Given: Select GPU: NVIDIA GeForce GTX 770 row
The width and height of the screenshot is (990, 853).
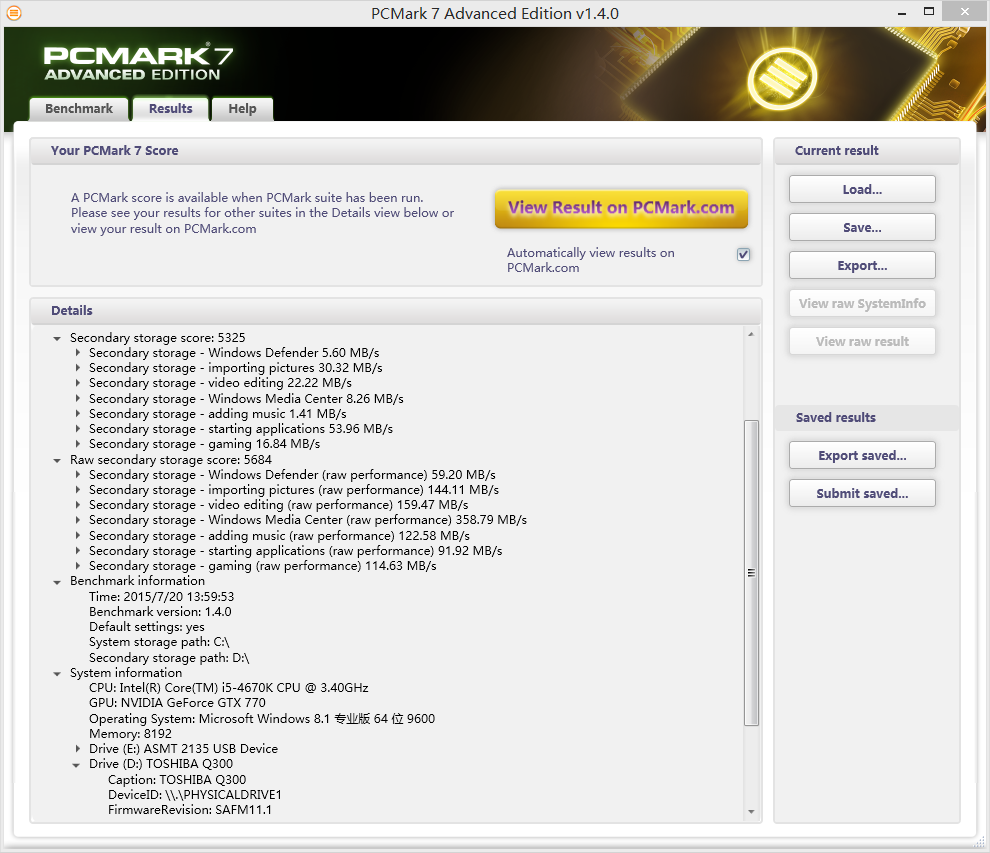Looking at the screenshot, I should [177, 703].
